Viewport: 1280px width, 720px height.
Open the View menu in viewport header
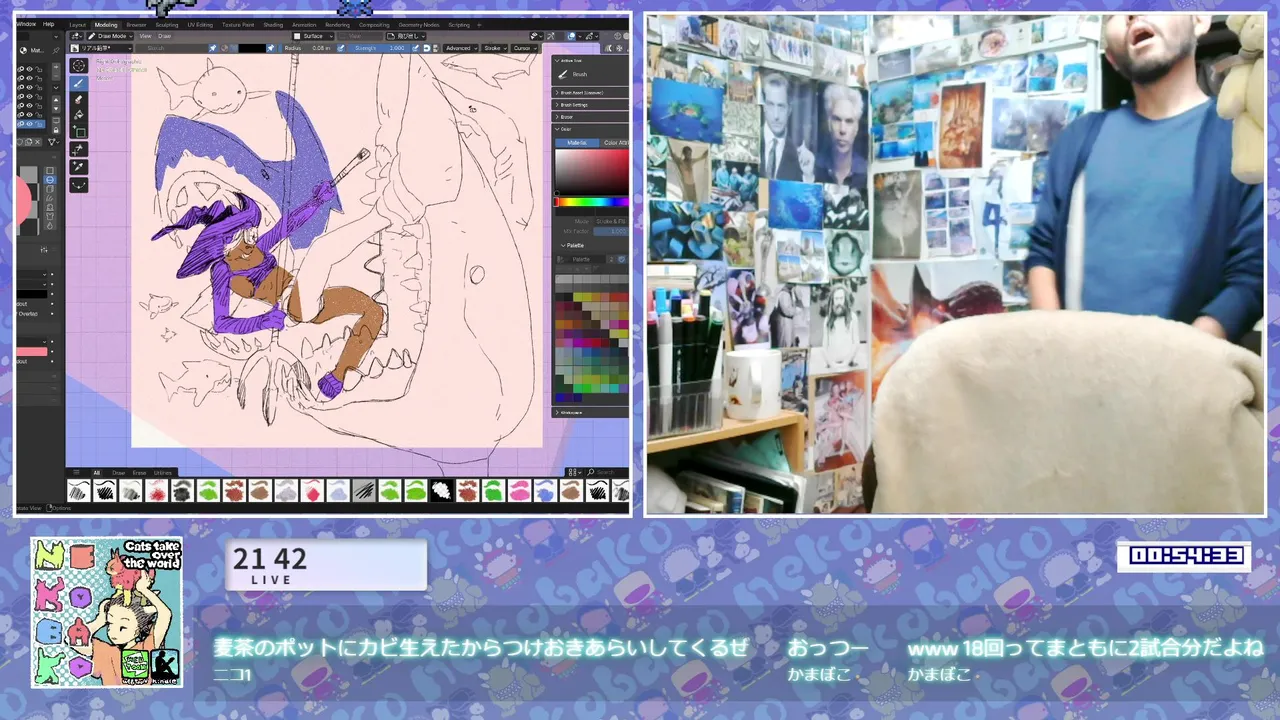pyautogui.click(x=145, y=36)
